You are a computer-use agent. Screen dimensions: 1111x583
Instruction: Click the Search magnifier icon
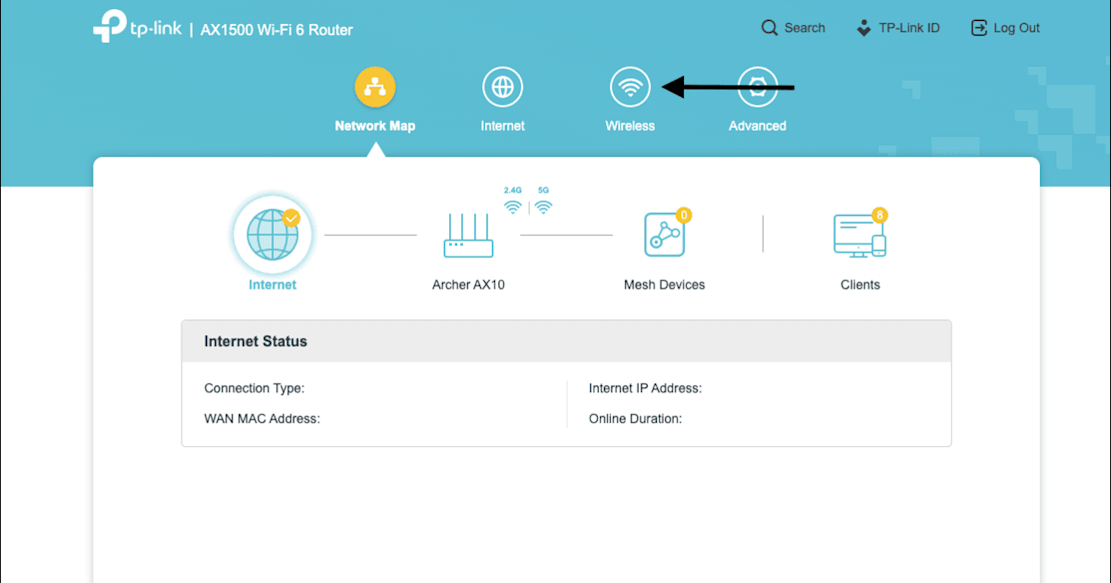769,28
